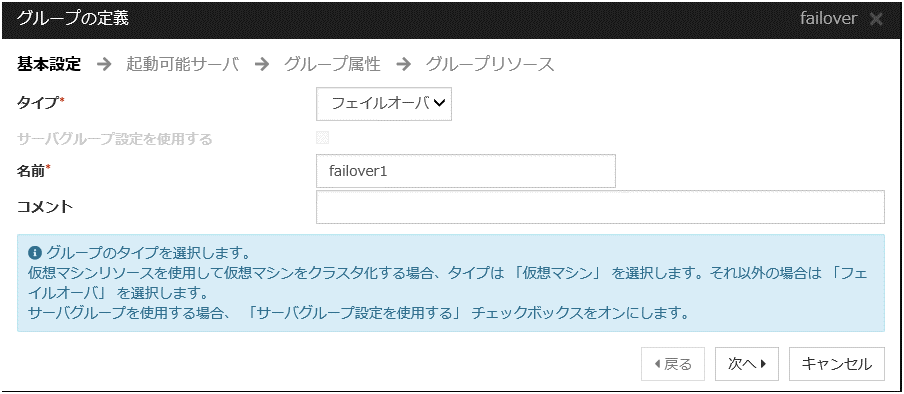The height and width of the screenshot is (394, 904).
Task: Select the グループ属性 wizard step
Action: (332, 64)
